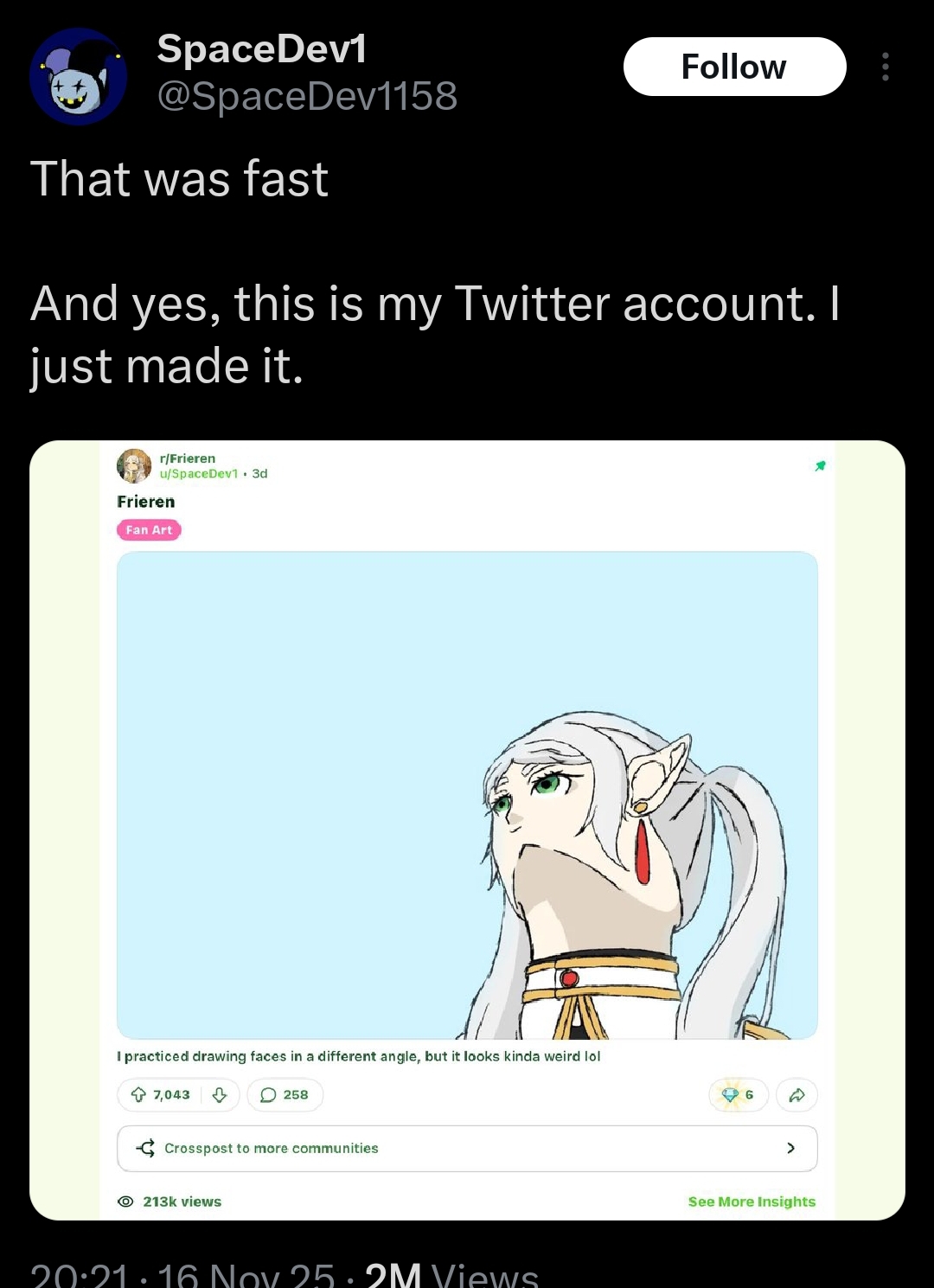Open the Frieren fan art drawing
Screen dimensions: 934x1288
tap(467, 795)
